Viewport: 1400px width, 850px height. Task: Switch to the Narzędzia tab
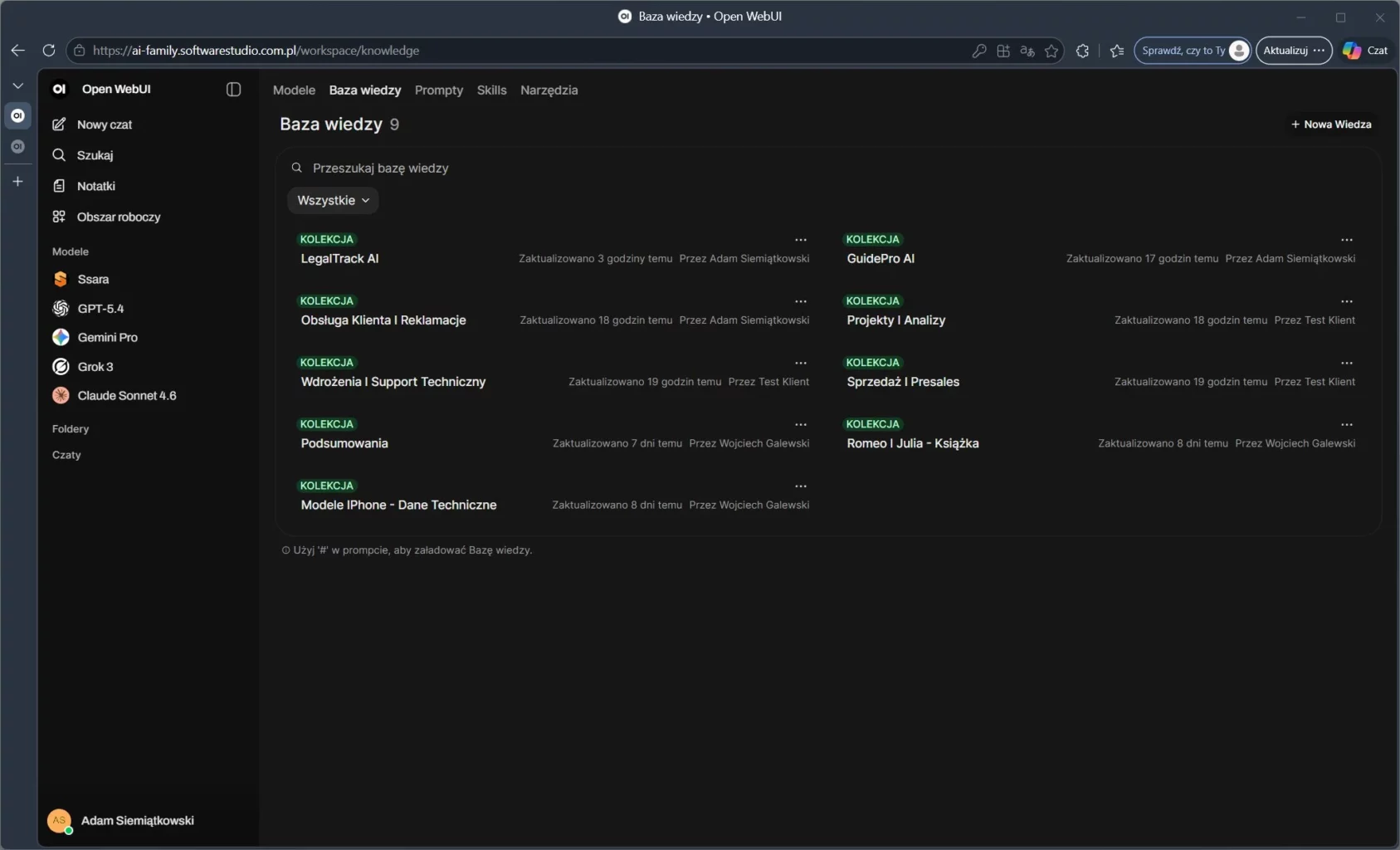(x=549, y=90)
